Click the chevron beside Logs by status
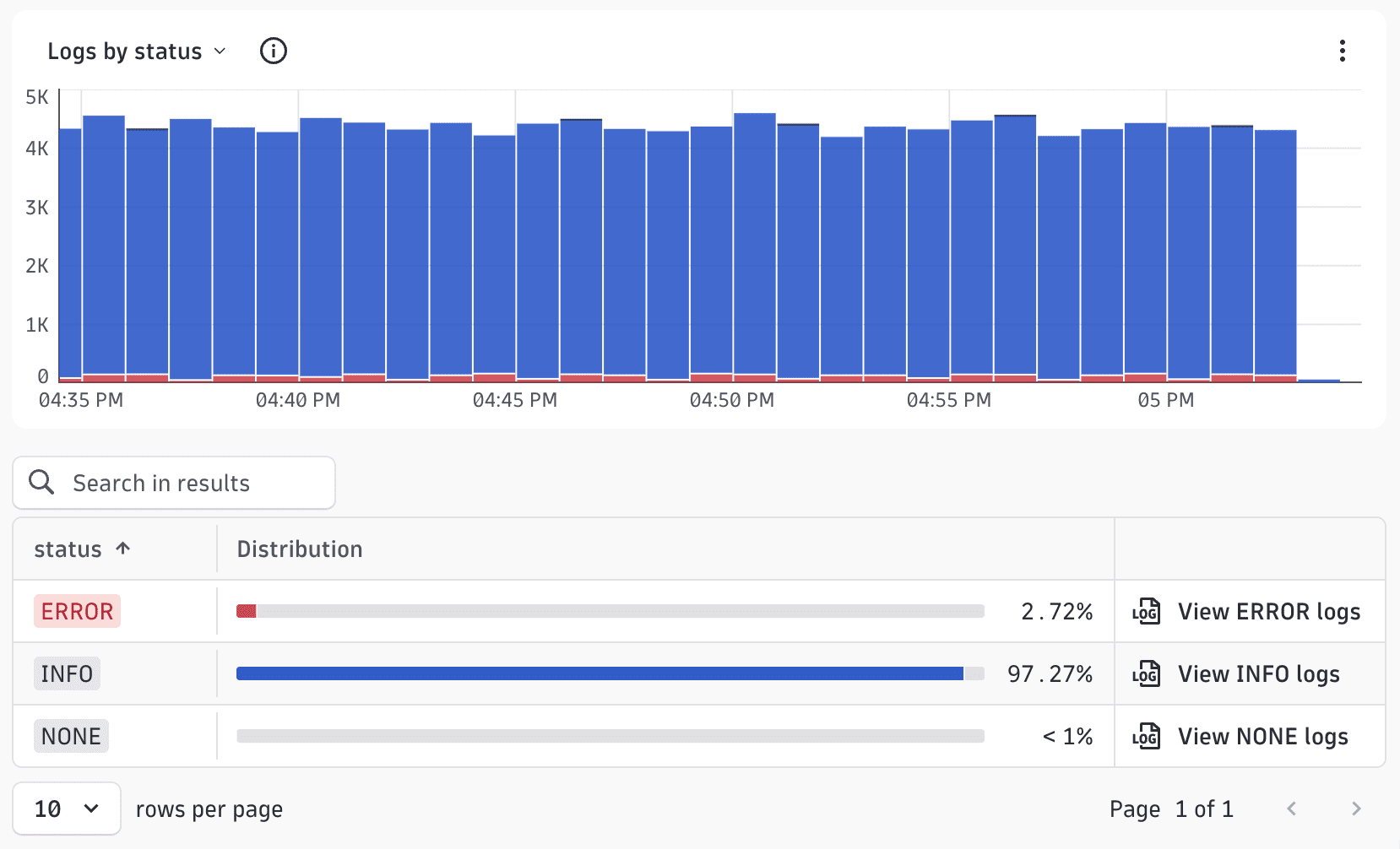Viewport: 1400px width, 849px height. click(220, 51)
